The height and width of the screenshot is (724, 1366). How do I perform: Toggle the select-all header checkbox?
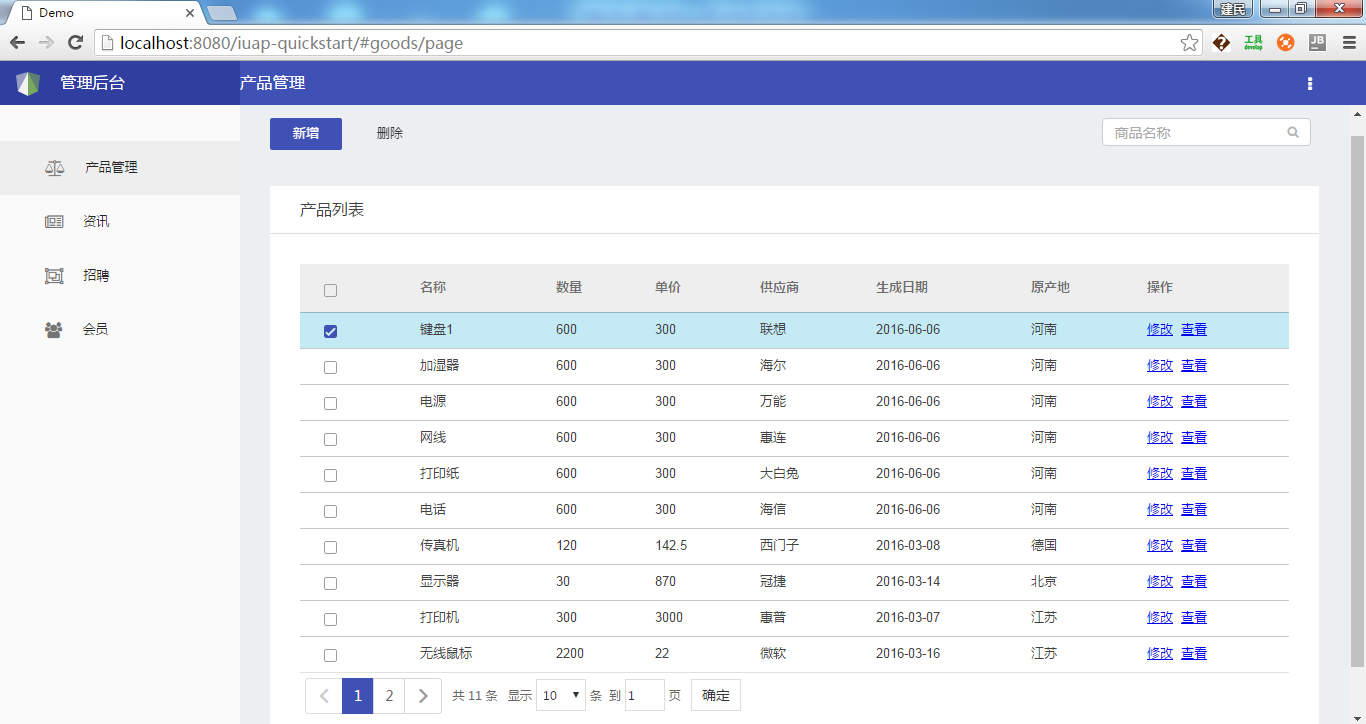click(x=331, y=290)
